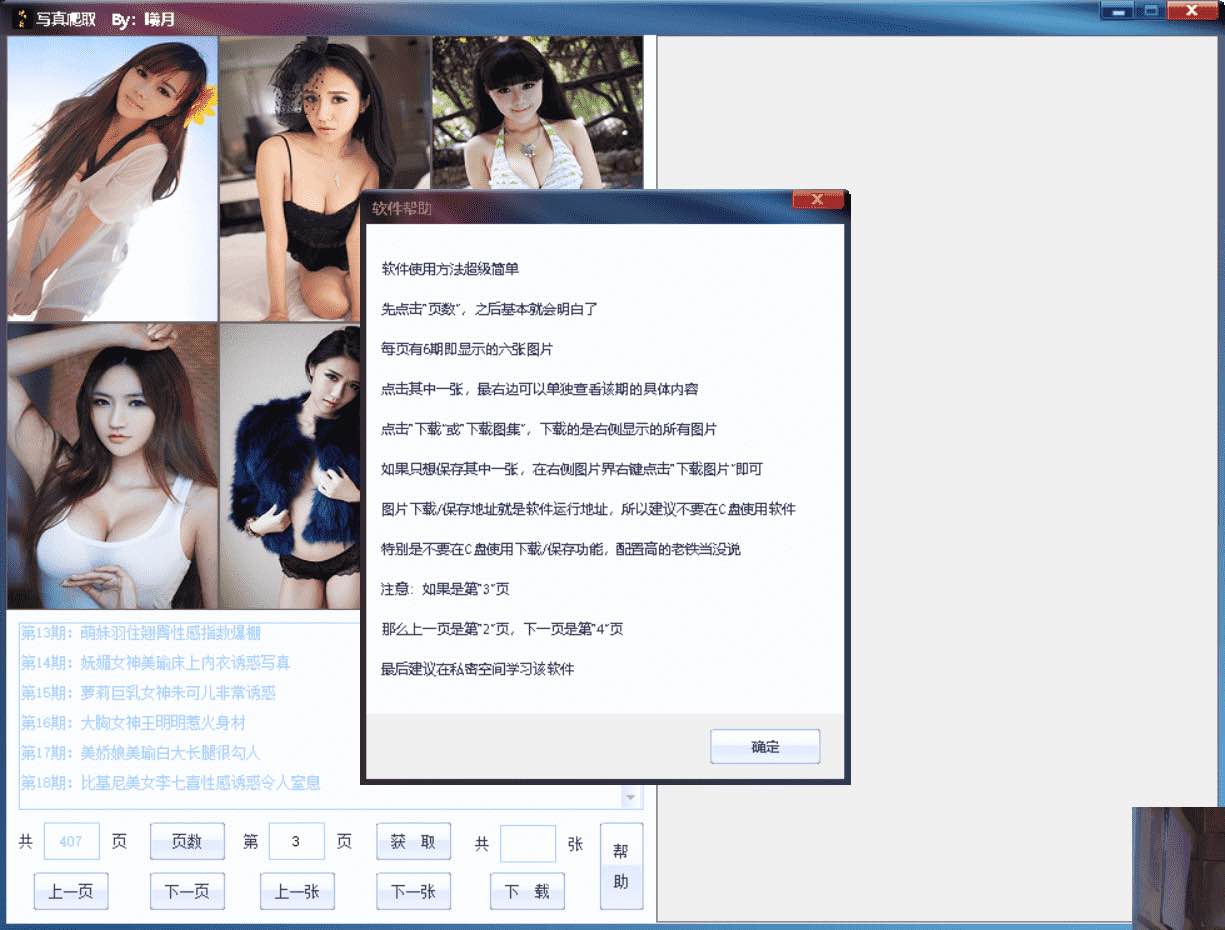Select list entry 第16期

(x=133, y=723)
